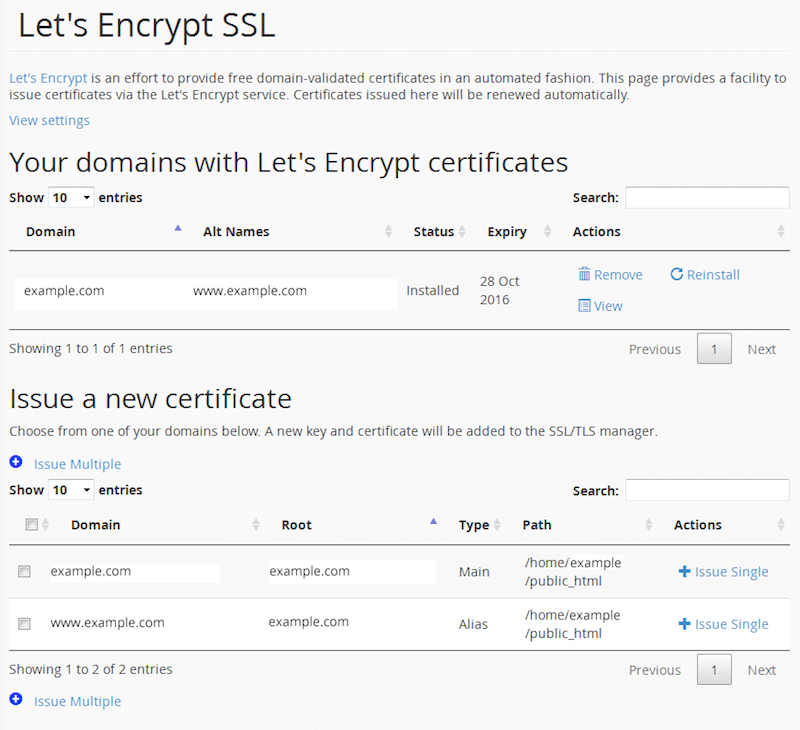Open the entries dropdown in certificates table
The height and width of the screenshot is (730, 800).
(x=71, y=198)
